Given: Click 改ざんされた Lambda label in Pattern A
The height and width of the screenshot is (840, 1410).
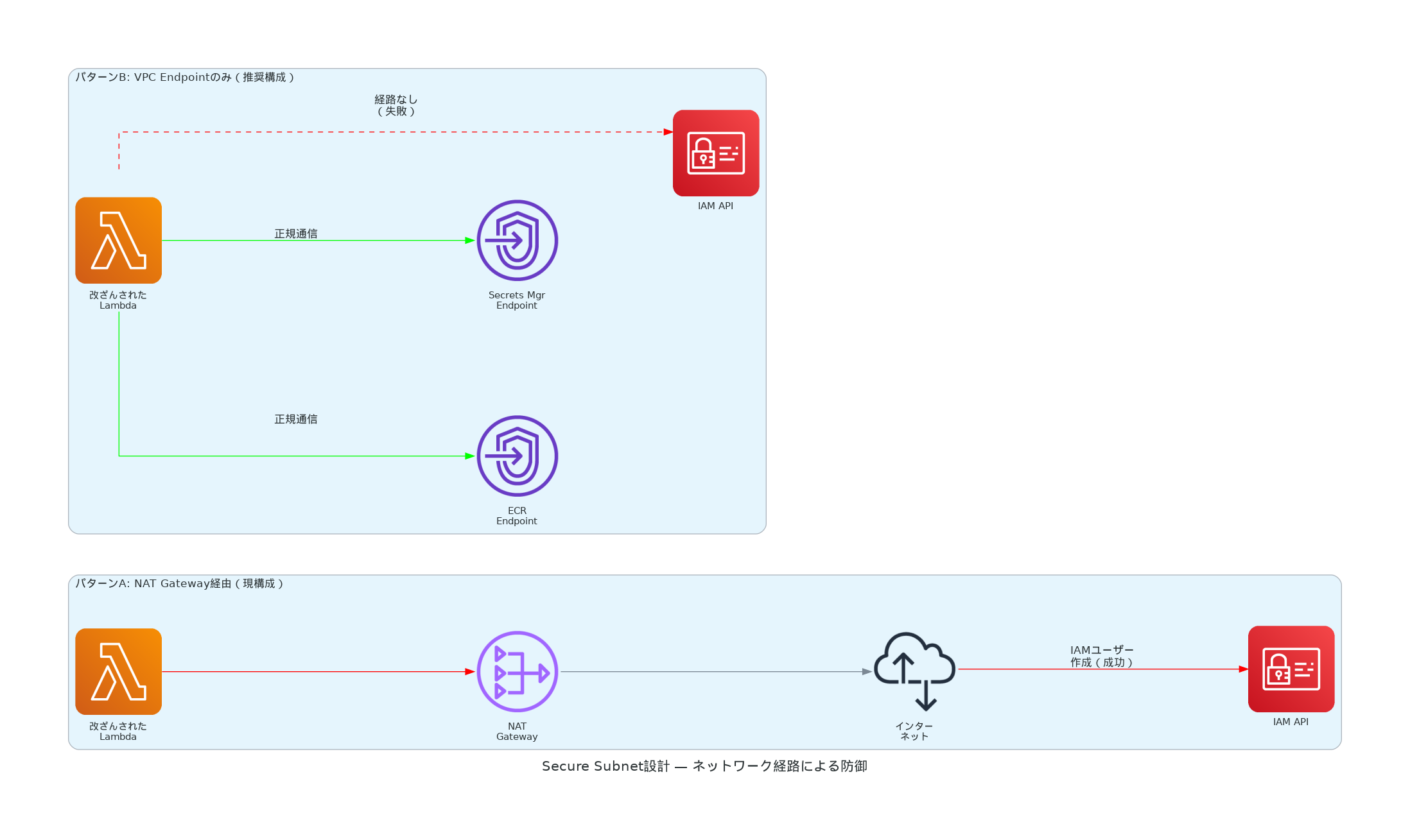Looking at the screenshot, I should (118, 732).
